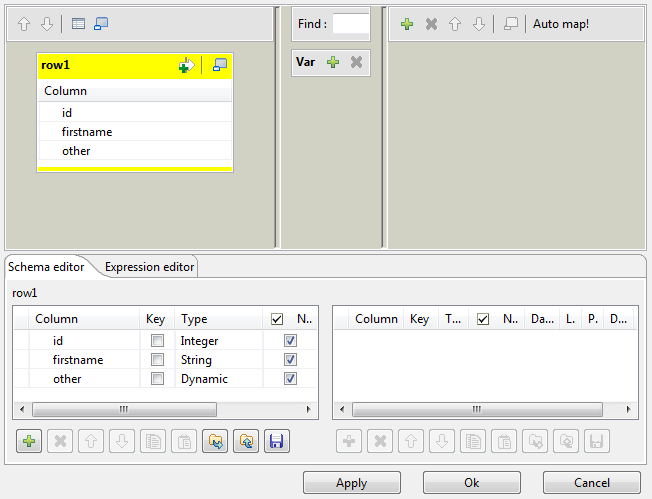The image size is (652, 499).
Task: Uncheck Nullable checkbox for firstname column
Action: pos(290,360)
